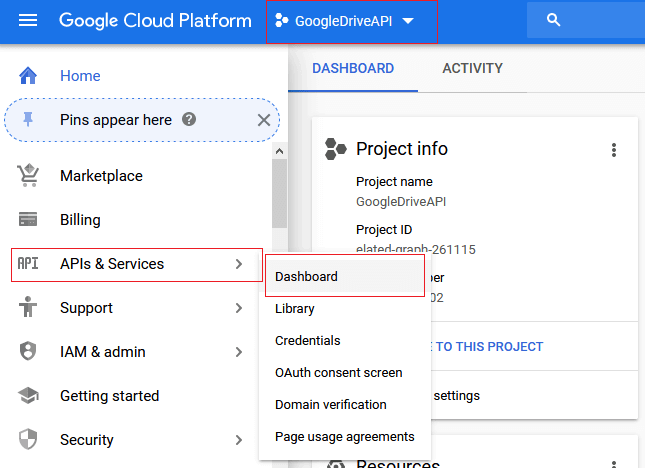Select Dashboard from the APIs submenu
This screenshot has width=645, height=468.
point(306,277)
